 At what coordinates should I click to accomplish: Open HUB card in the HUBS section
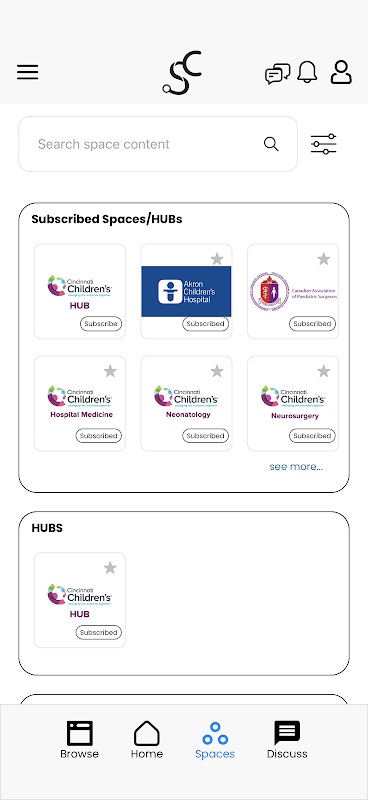(x=80, y=600)
